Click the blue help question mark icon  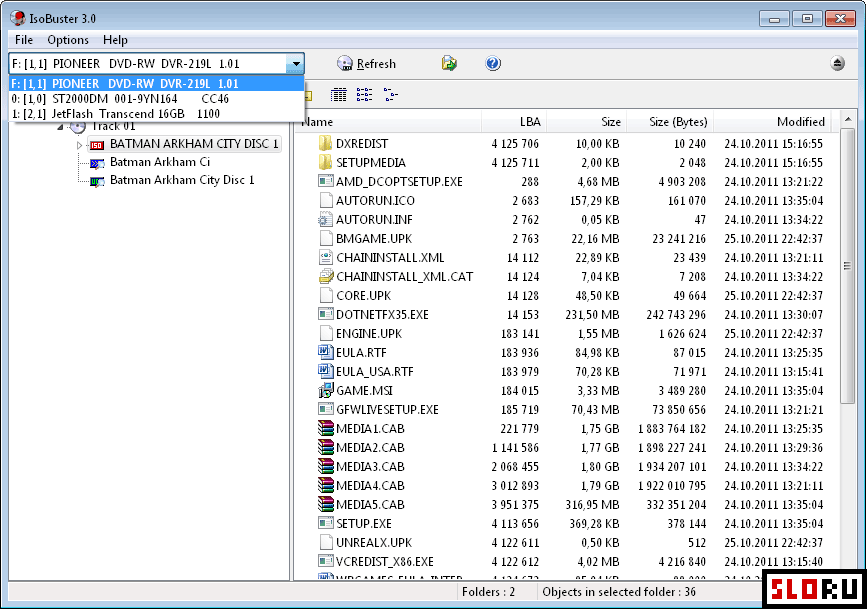pos(493,64)
